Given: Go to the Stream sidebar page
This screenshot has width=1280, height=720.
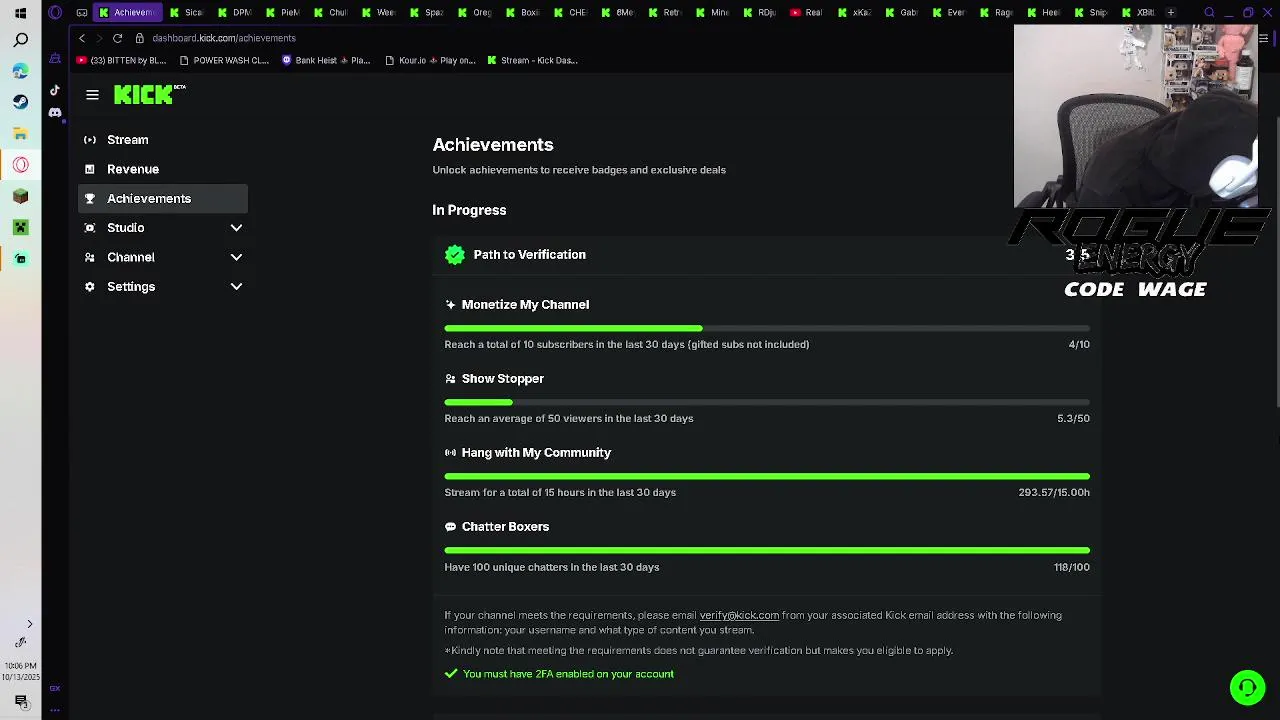Looking at the screenshot, I should click(x=127, y=140).
